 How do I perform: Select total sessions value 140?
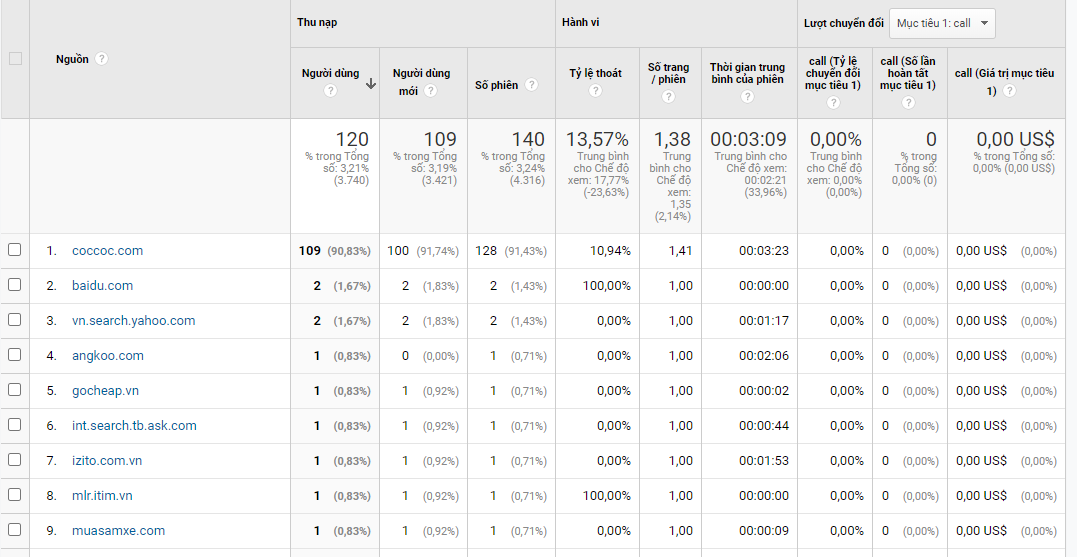[528, 139]
